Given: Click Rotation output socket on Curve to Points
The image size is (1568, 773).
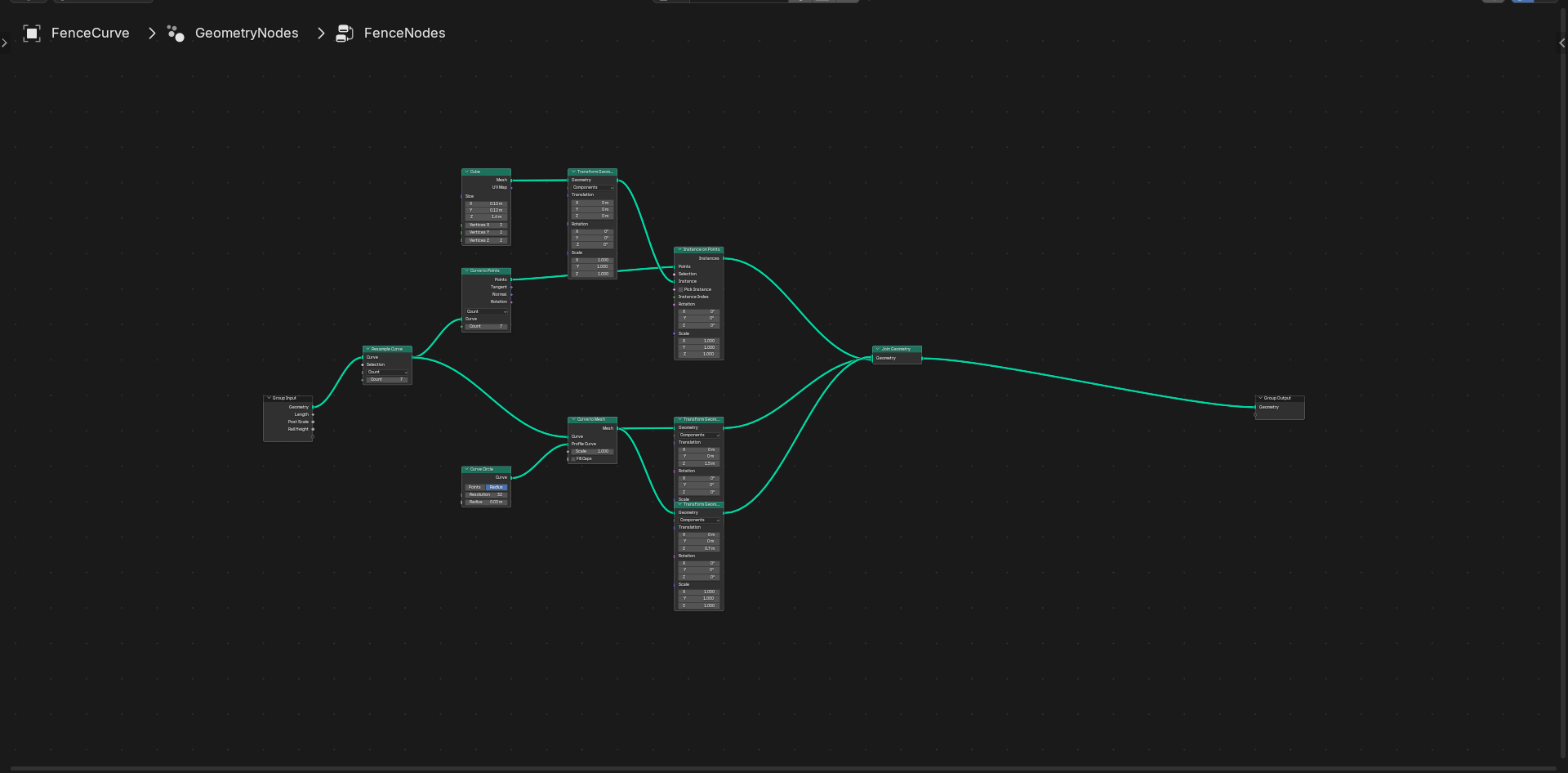Looking at the screenshot, I should 511,302.
